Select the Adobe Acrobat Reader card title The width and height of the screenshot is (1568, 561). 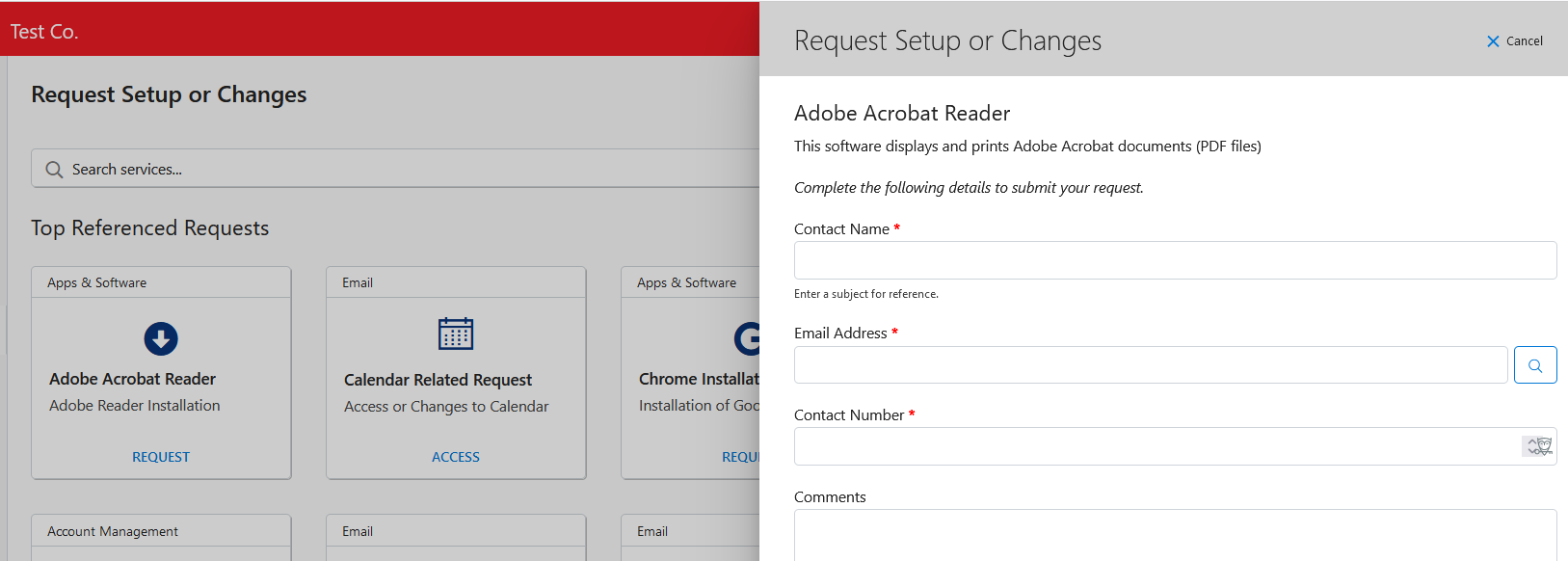point(133,379)
